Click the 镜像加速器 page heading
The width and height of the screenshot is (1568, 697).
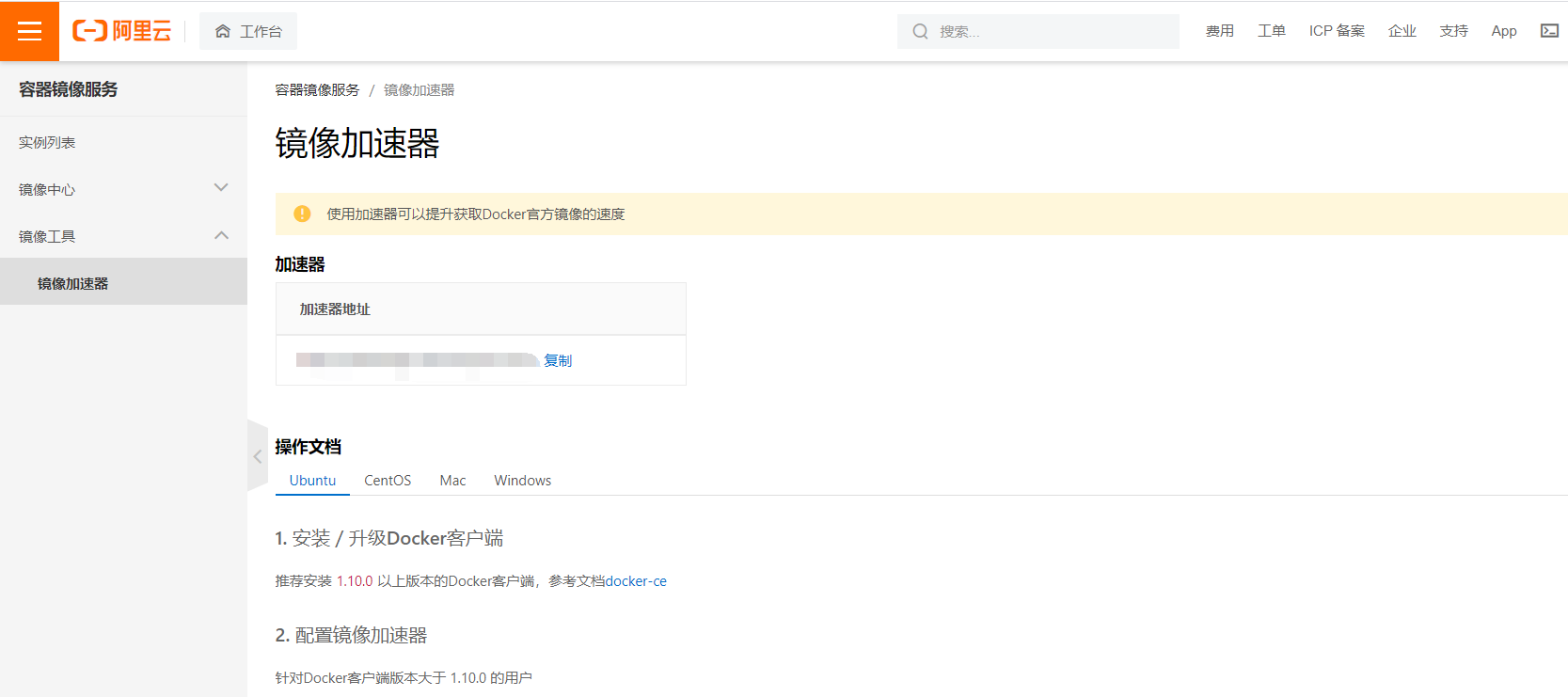tap(357, 143)
